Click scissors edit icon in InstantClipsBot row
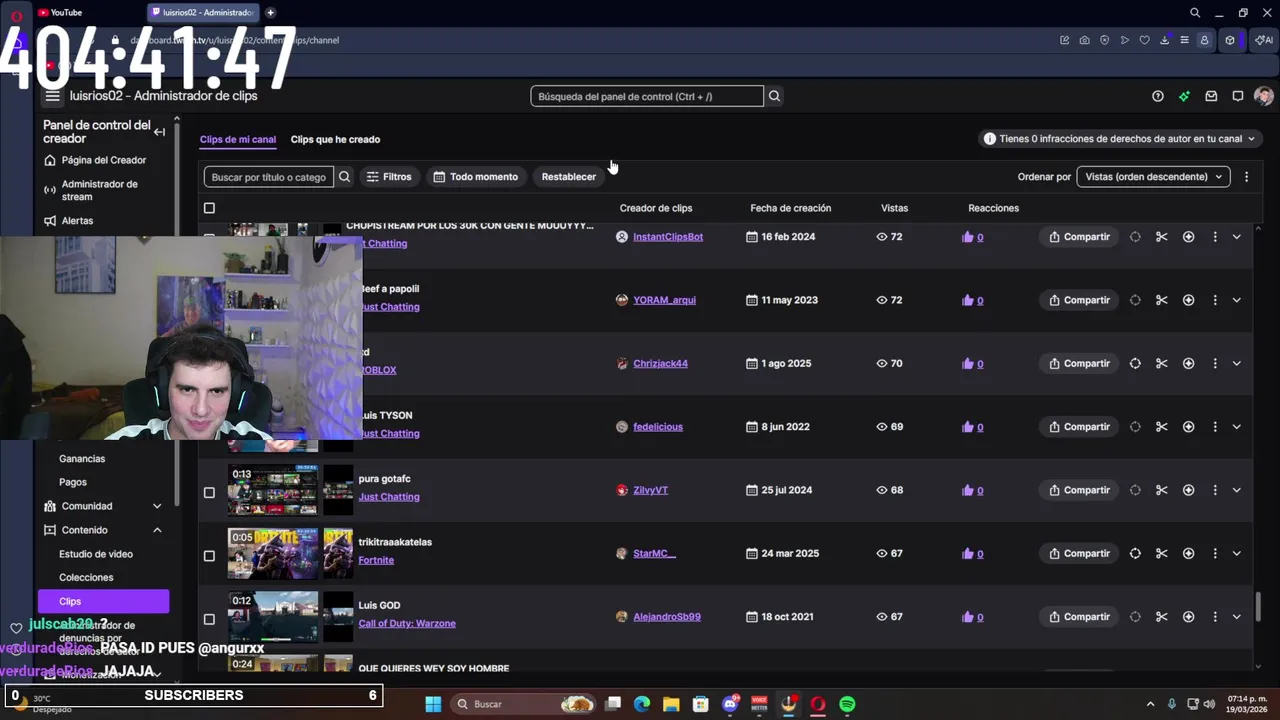This screenshot has width=1280, height=720. (x=1162, y=237)
